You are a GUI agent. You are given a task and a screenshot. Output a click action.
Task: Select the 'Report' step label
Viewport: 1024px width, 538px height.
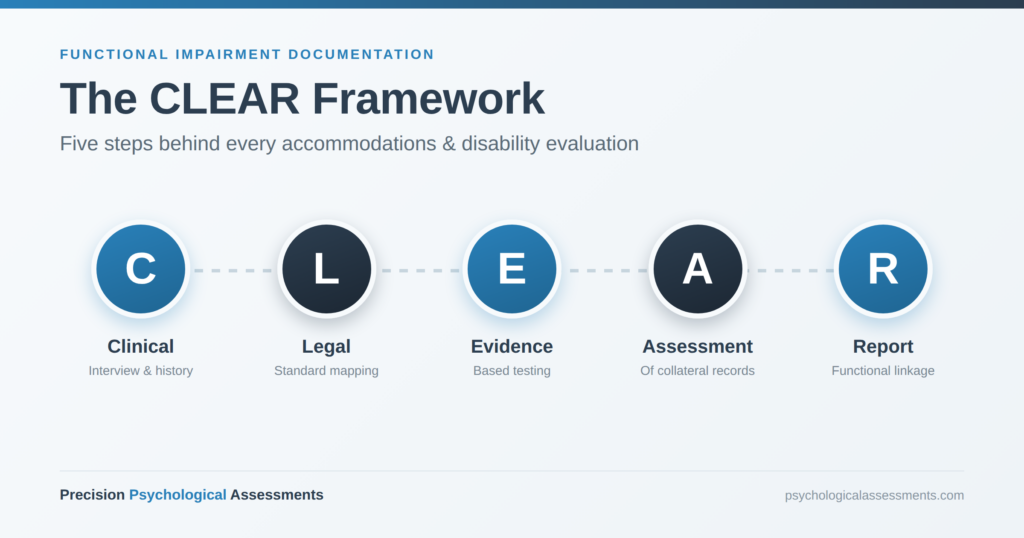[x=883, y=347]
